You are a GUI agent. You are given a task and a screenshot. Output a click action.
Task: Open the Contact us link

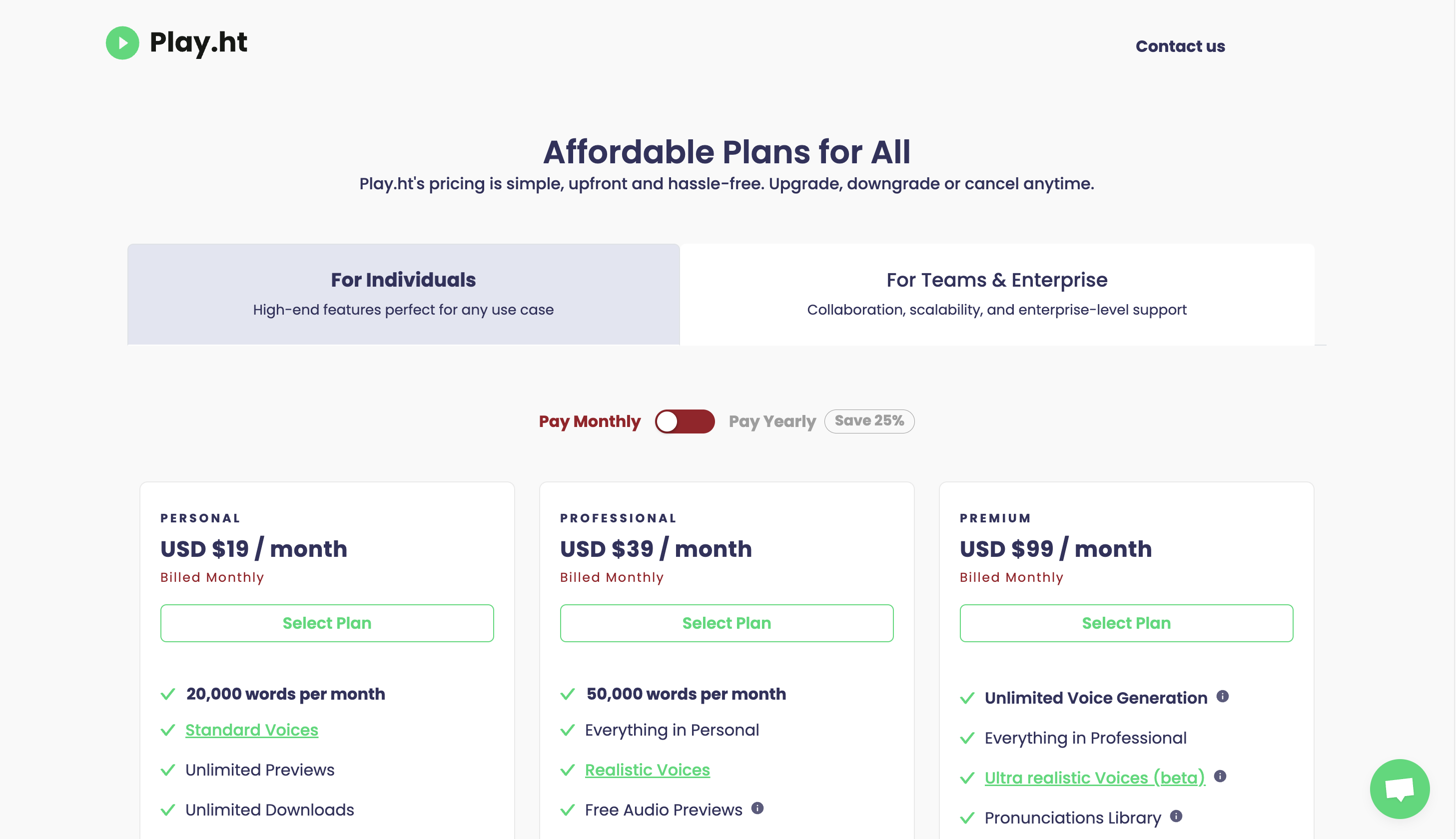pyautogui.click(x=1181, y=46)
